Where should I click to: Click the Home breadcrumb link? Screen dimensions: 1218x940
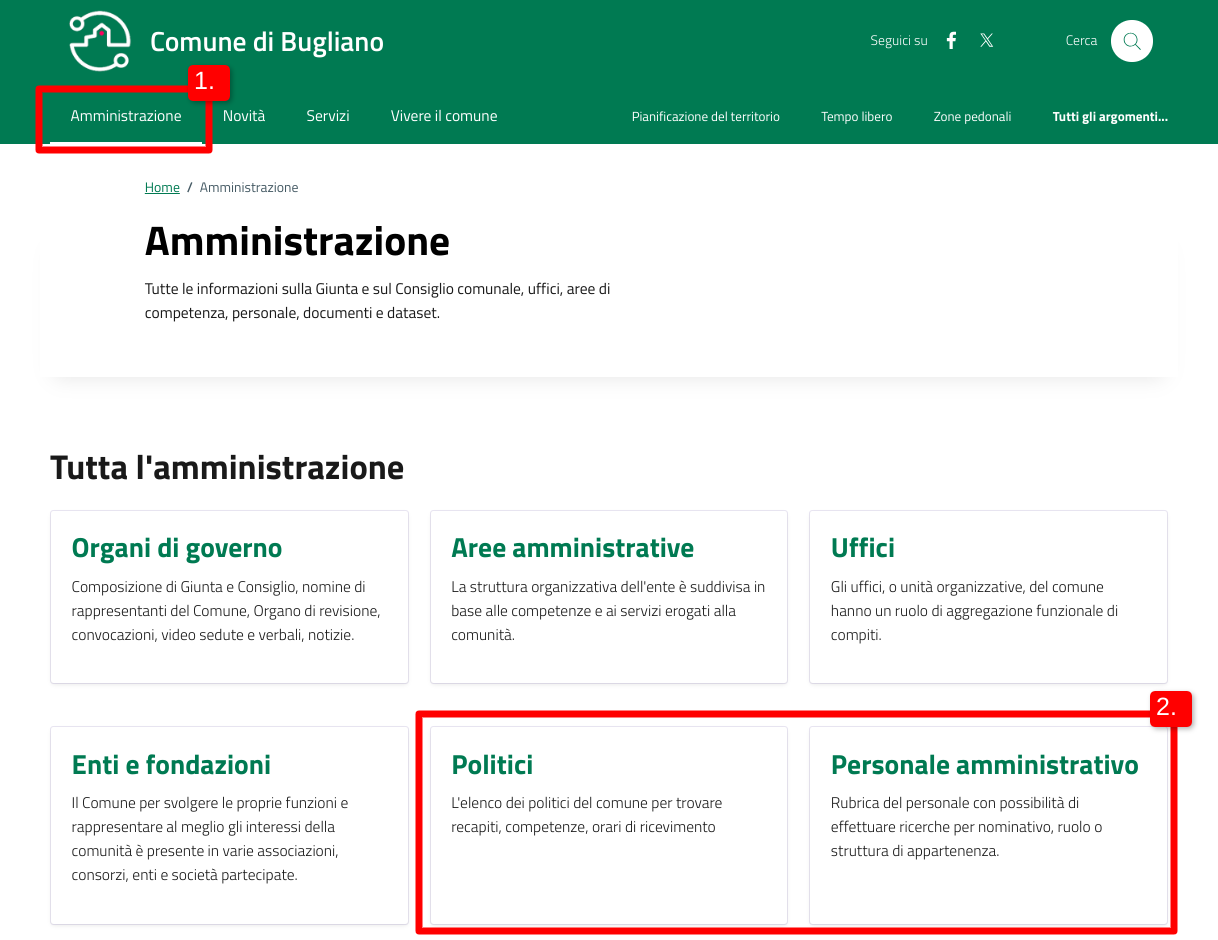click(162, 188)
